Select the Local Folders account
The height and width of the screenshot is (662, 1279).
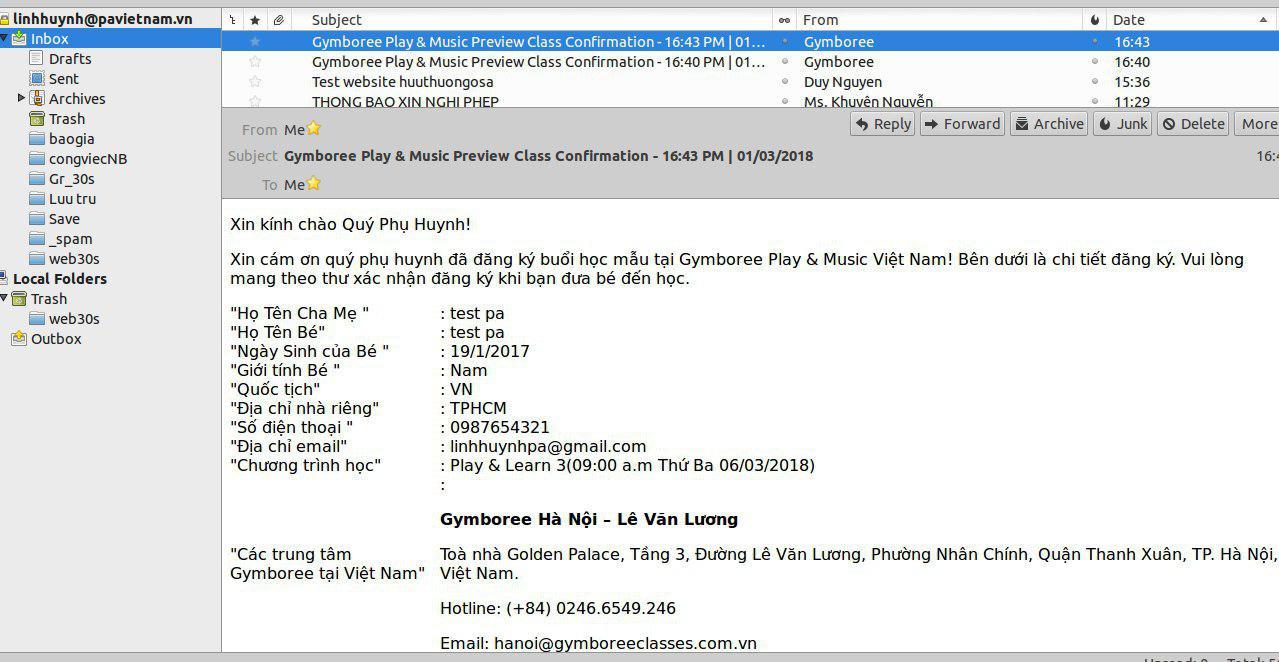(60, 279)
